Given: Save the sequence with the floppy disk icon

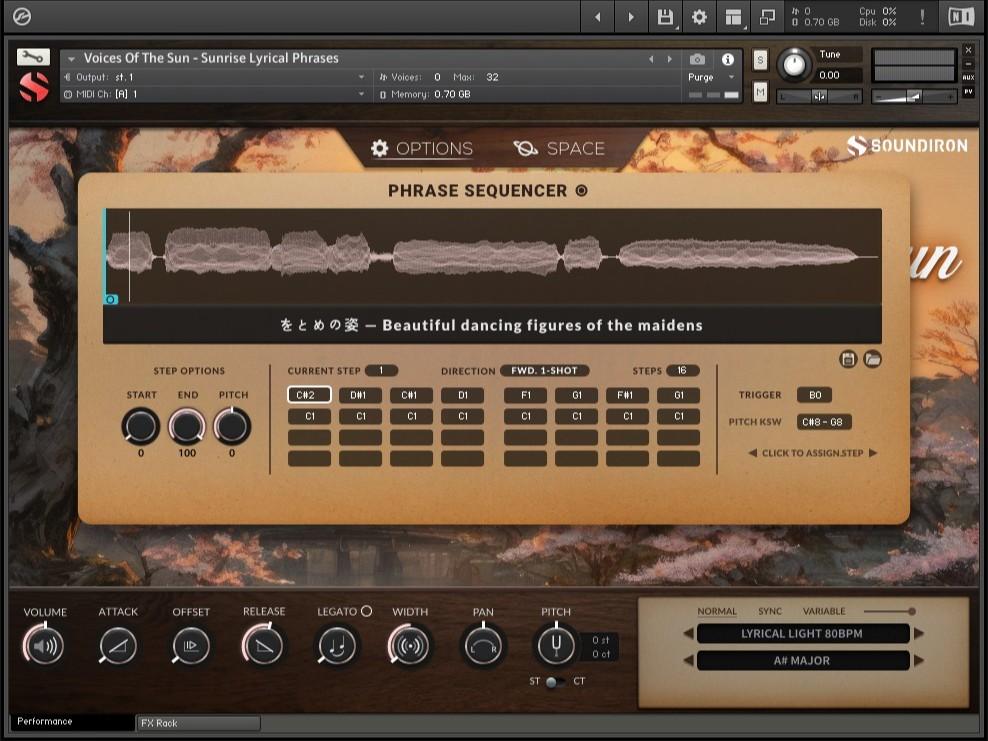Looking at the screenshot, I should [845, 359].
